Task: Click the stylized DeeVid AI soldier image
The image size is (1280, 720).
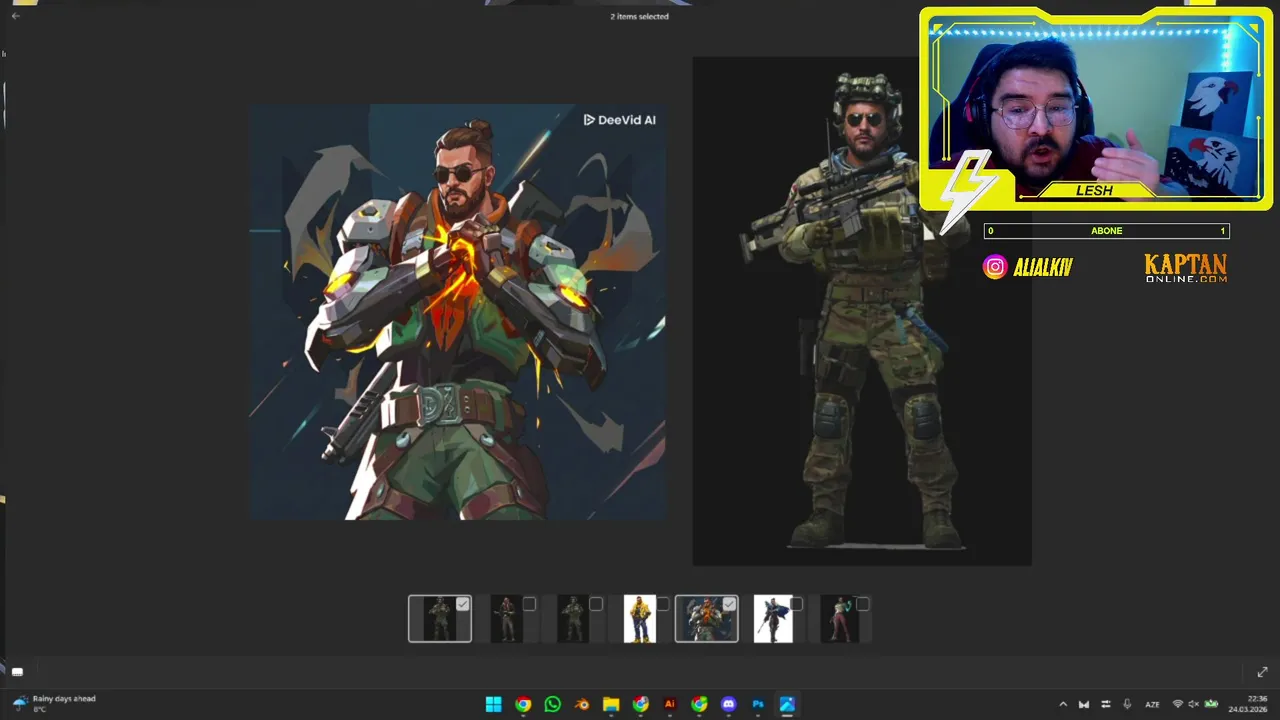Action: [458, 312]
